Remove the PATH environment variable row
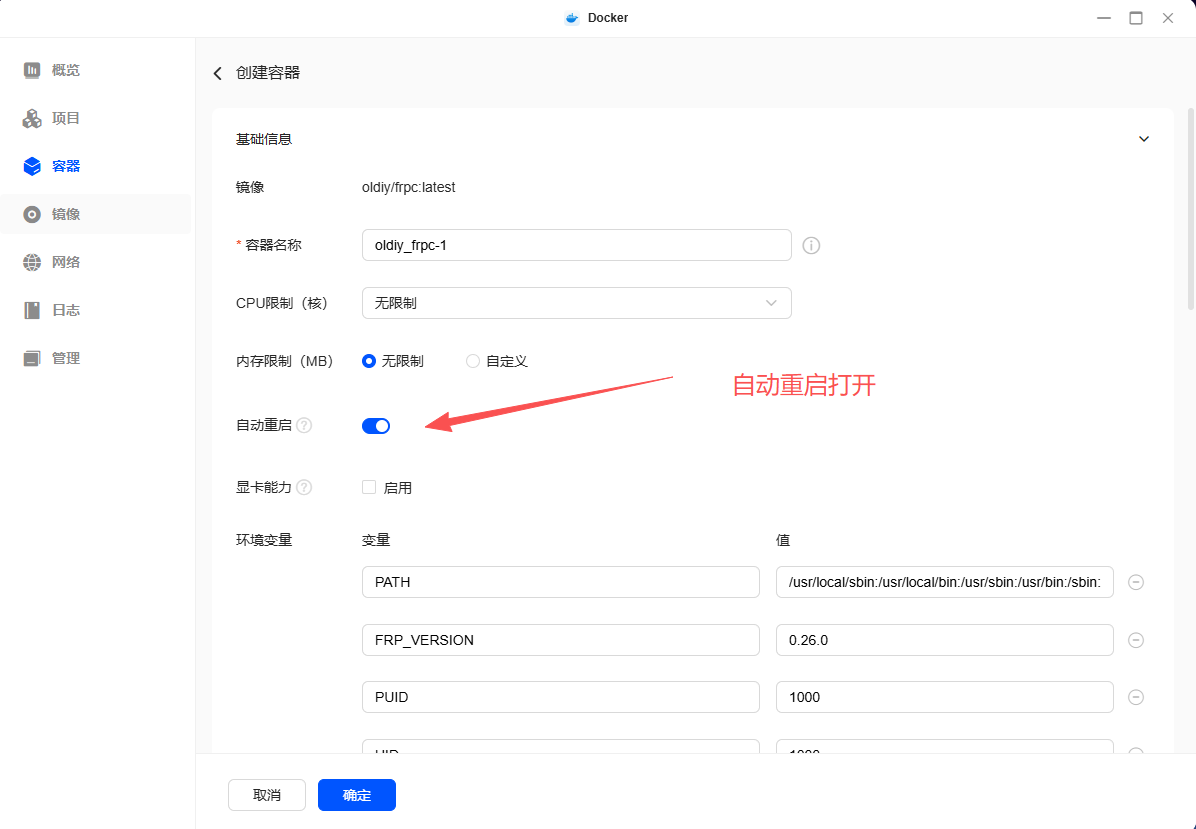 (x=1136, y=582)
